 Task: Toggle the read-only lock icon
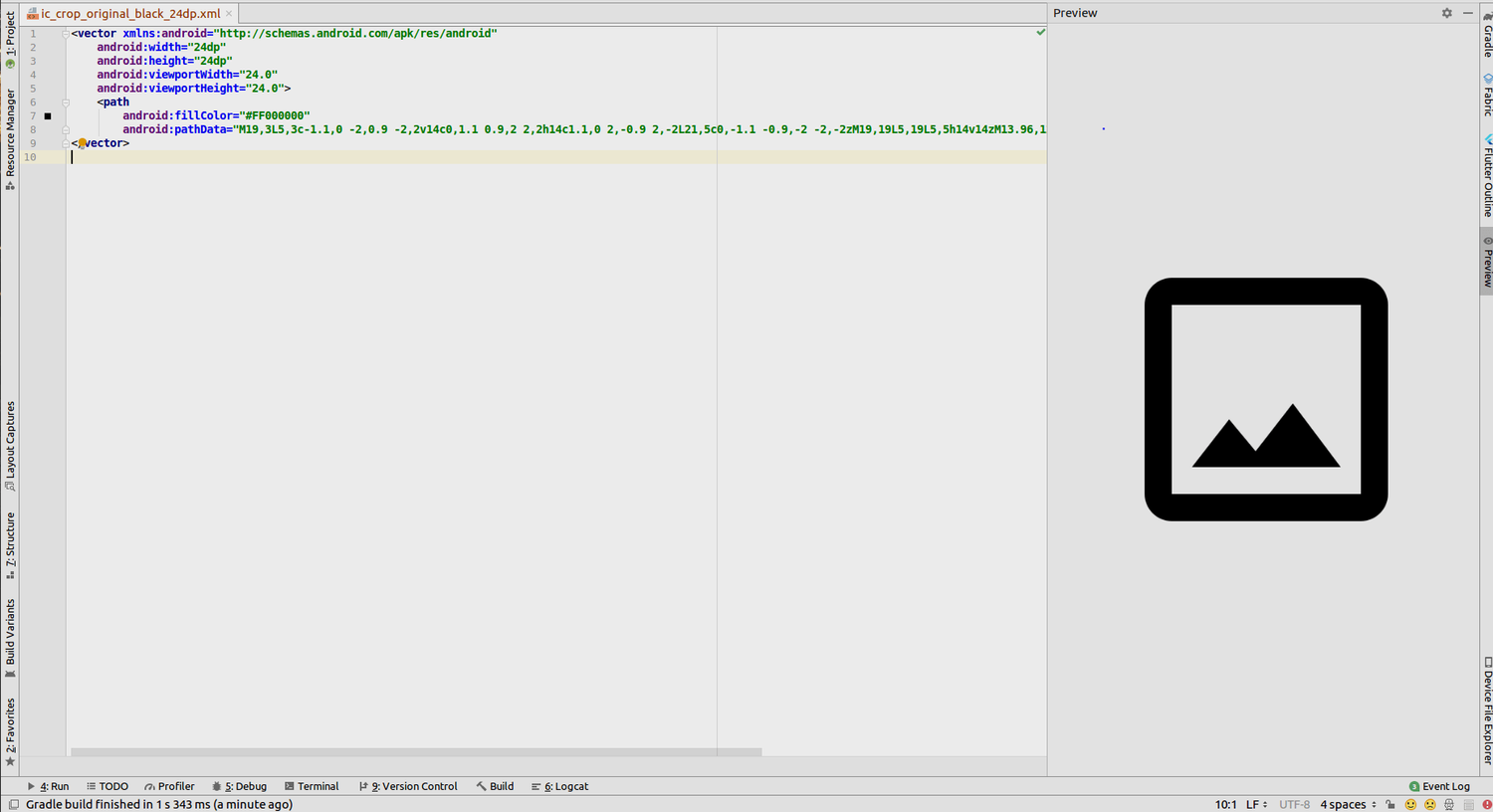pos(1390,804)
